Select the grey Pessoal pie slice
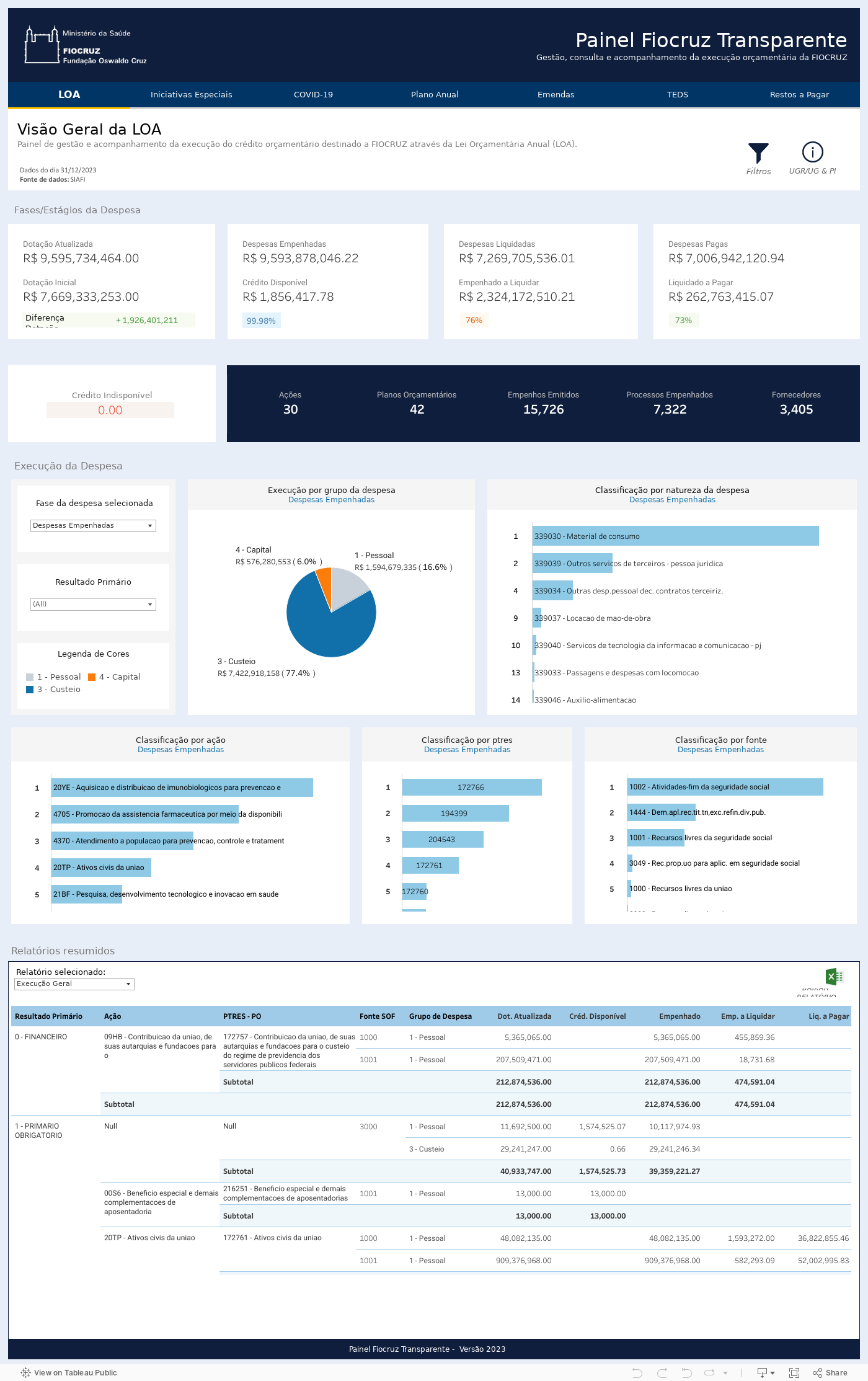Viewport: 868px width, 1381px height. [x=347, y=588]
